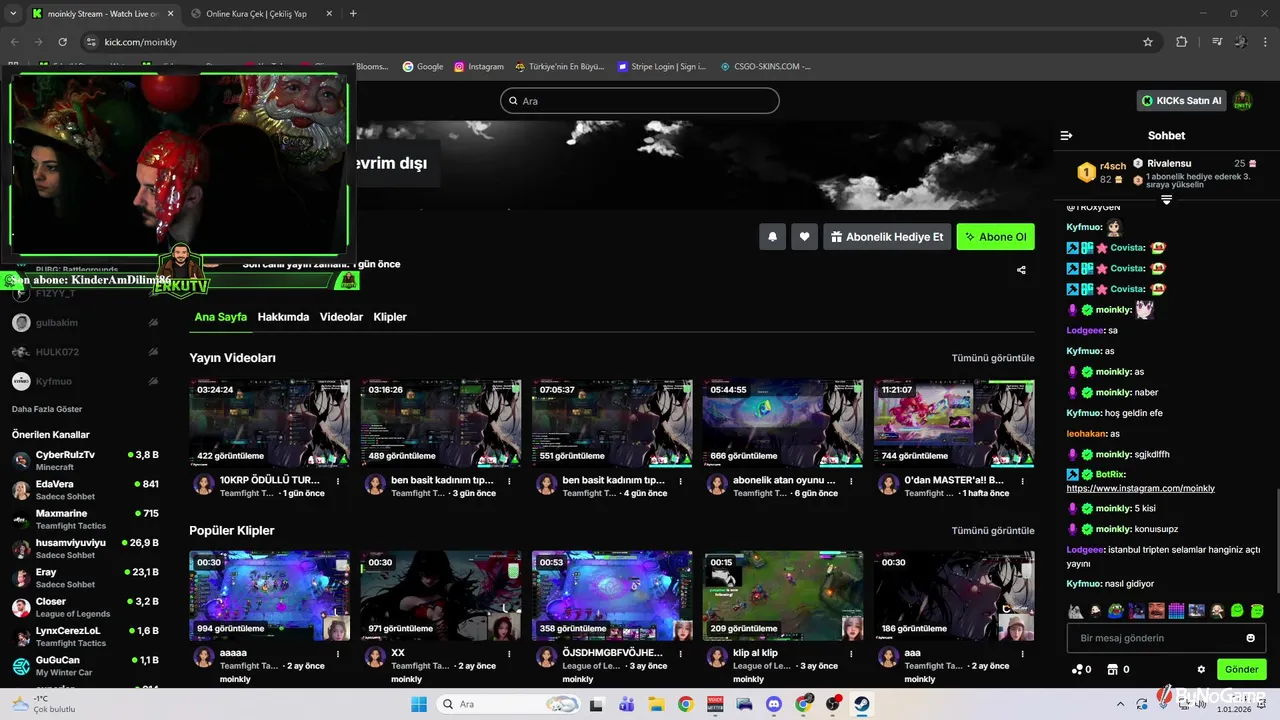Open CyberRulzTv recommended channel

(x=85, y=461)
